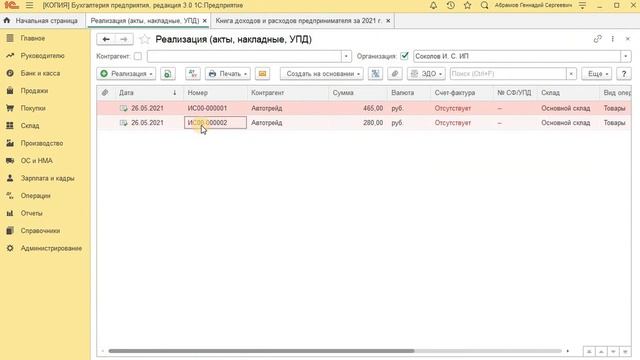Click copy document icon next to Реализация
The image size is (640, 360).
pyautogui.click(x=167, y=73)
